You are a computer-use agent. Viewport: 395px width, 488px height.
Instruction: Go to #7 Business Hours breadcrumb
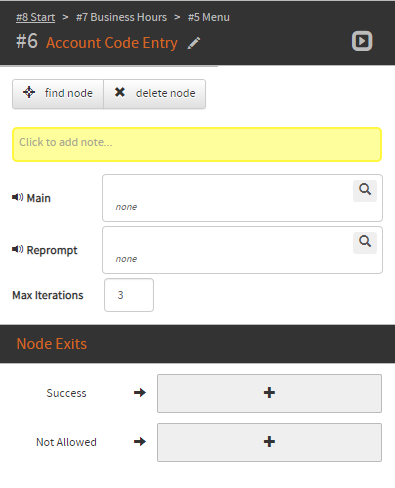(121, 17)
